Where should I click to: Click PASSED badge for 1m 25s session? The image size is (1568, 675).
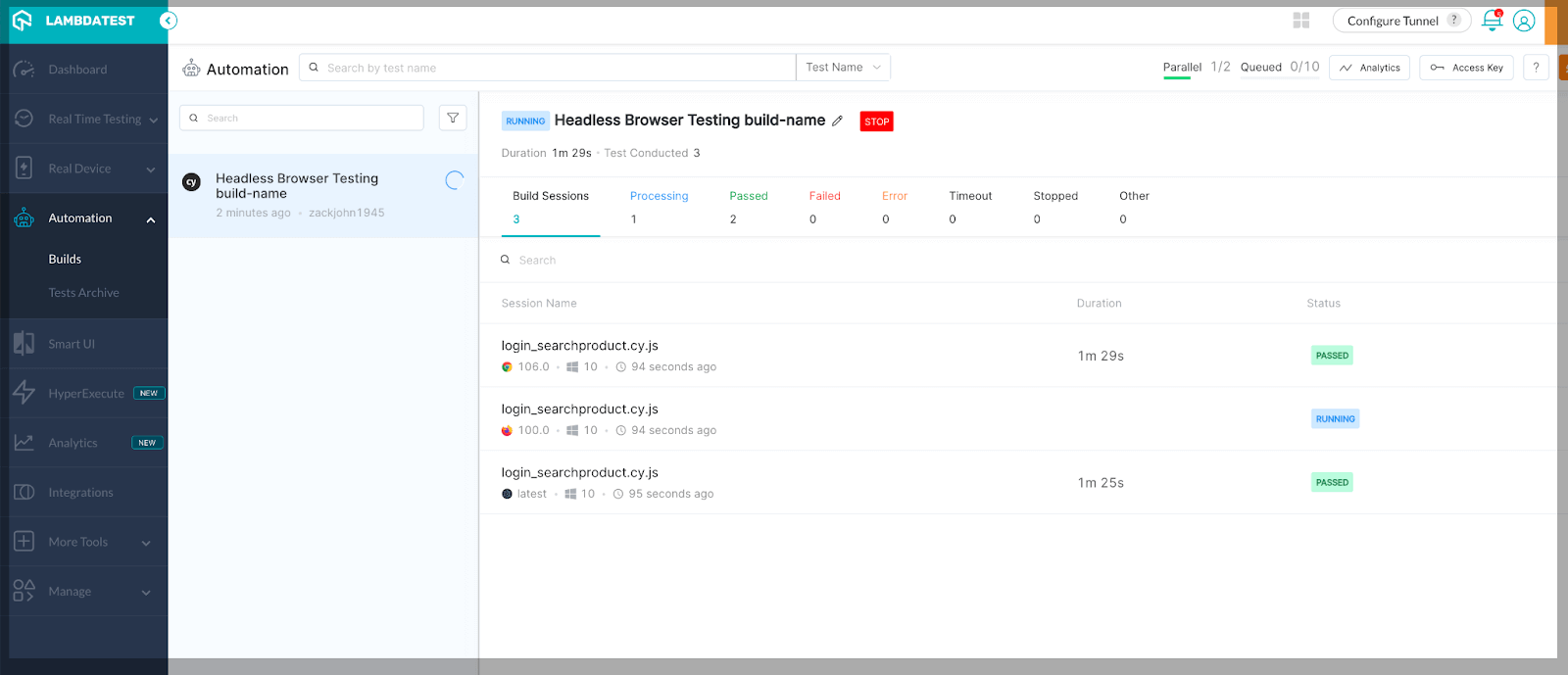1332,483
